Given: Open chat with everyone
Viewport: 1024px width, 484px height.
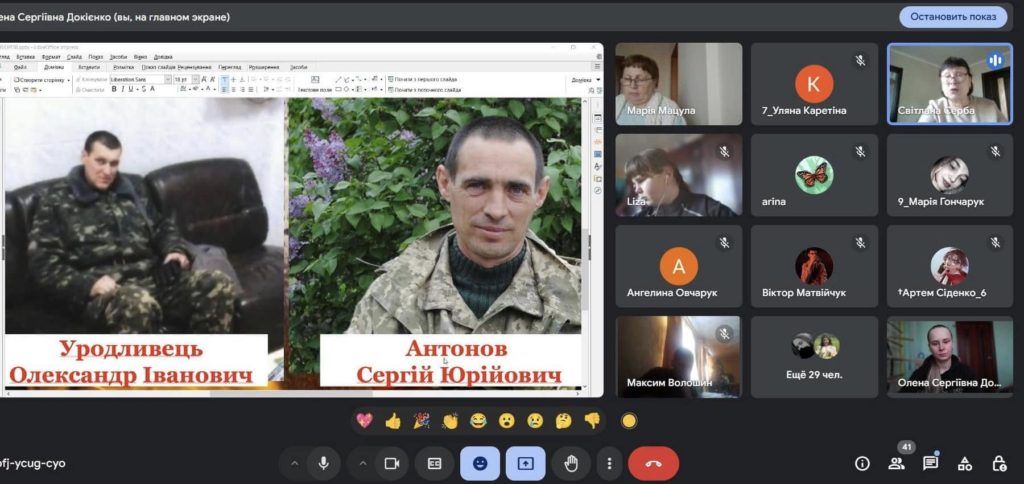Looking at the screenshot, I should [930, 463].
